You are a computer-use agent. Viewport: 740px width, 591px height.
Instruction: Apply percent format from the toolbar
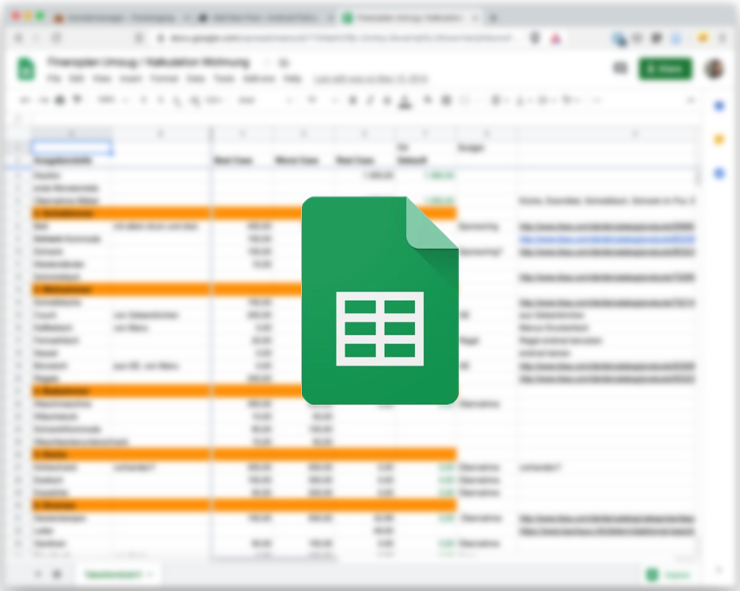click(160, 100)
